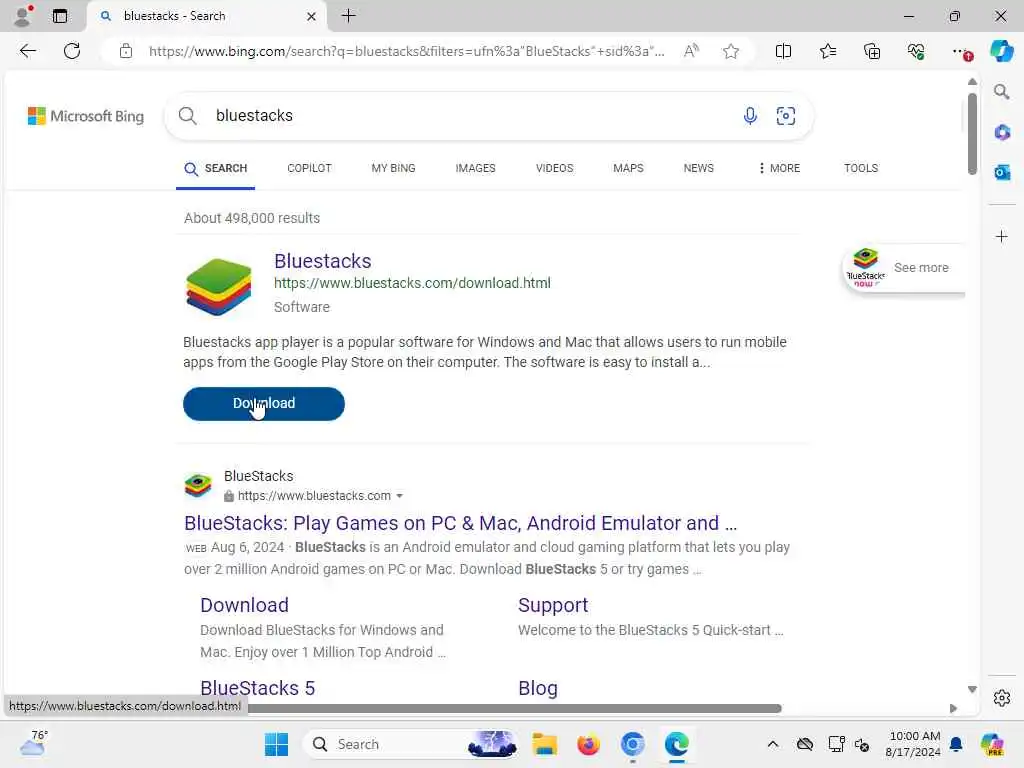Image resolution: width=1024 pixels, height=768 pixels.
Task: Open the Windows Start menu
Action: (276, 744)
